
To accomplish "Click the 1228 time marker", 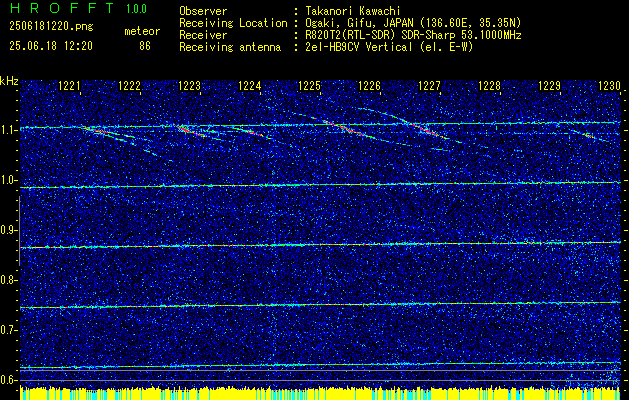I will click(489, 85).
